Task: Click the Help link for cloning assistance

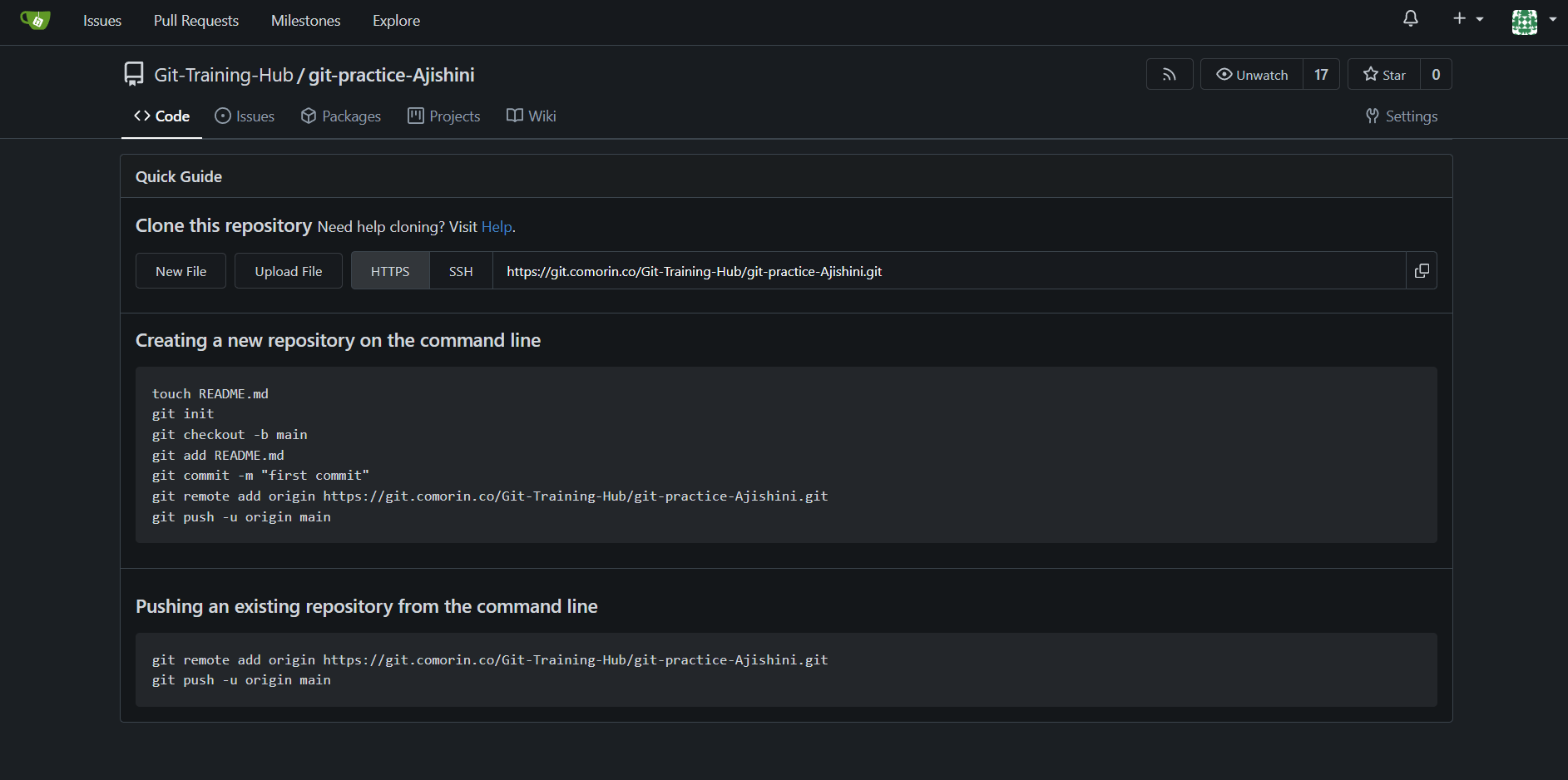Action: click(497, 226)
